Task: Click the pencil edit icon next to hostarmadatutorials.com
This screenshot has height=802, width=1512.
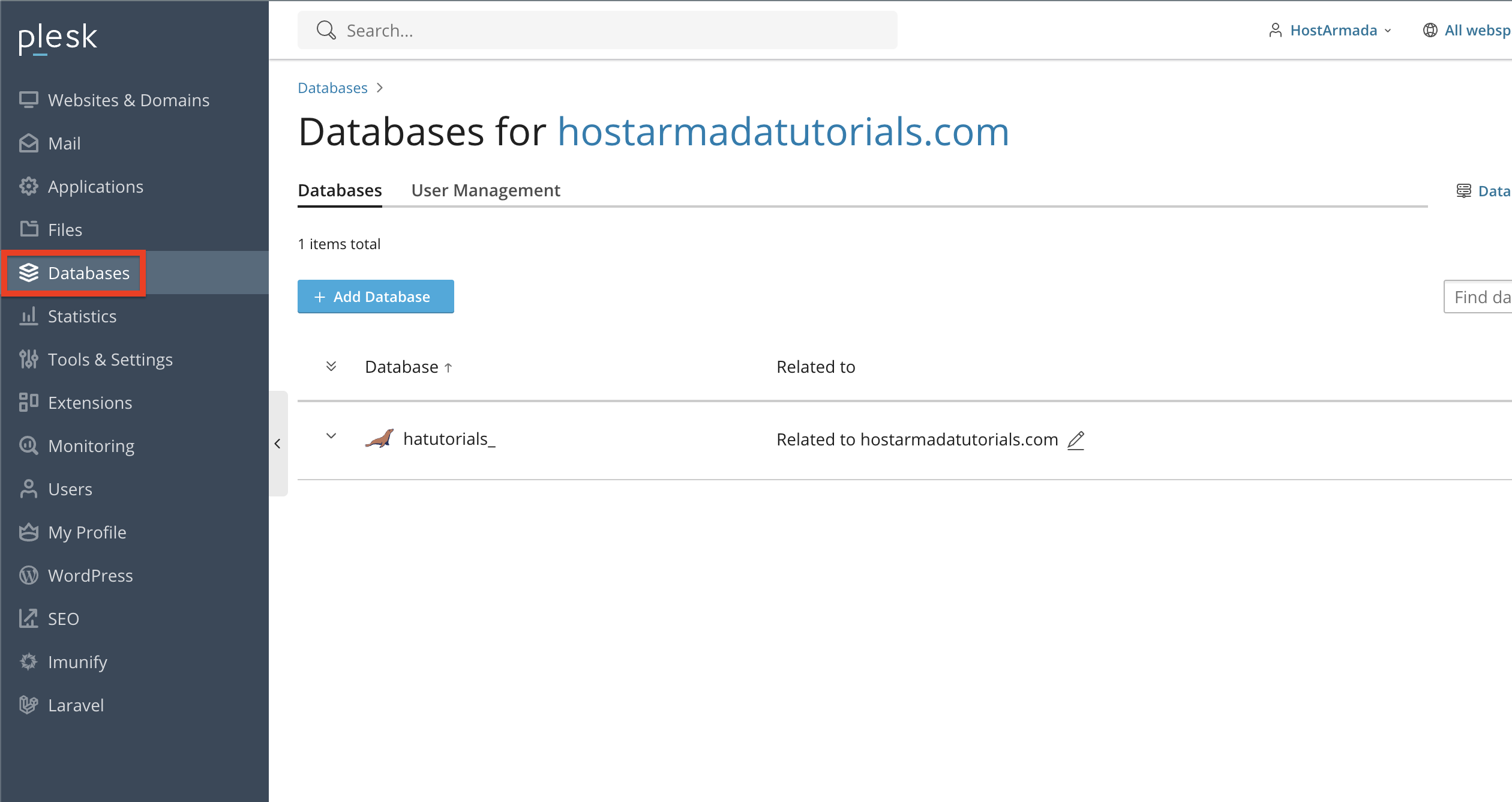Action: point(1076,440)
